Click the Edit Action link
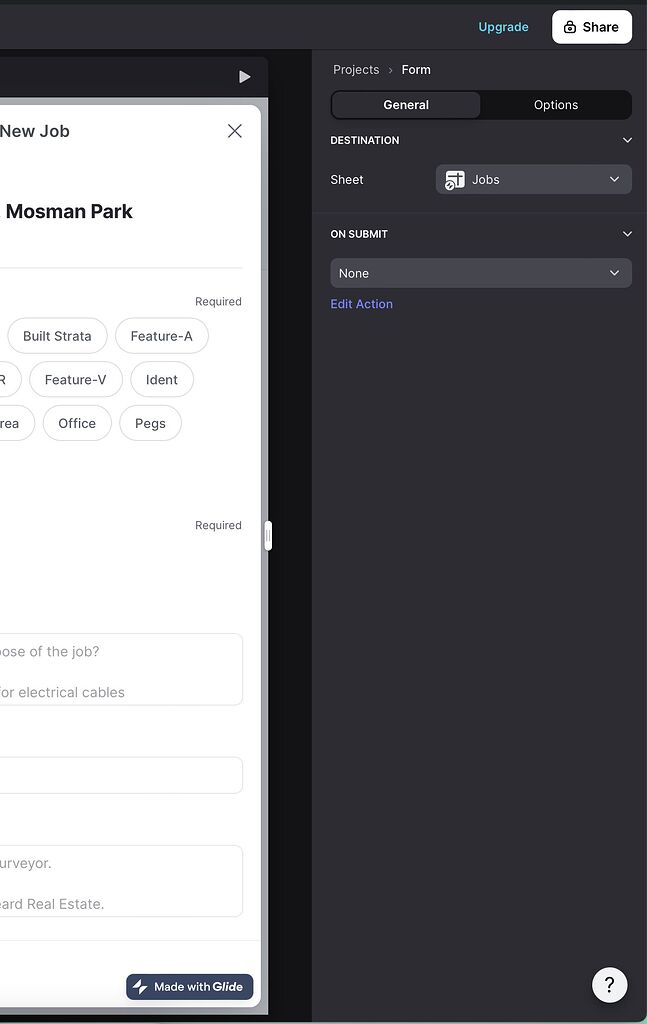 pyautogui.click(x=361, y=303)
